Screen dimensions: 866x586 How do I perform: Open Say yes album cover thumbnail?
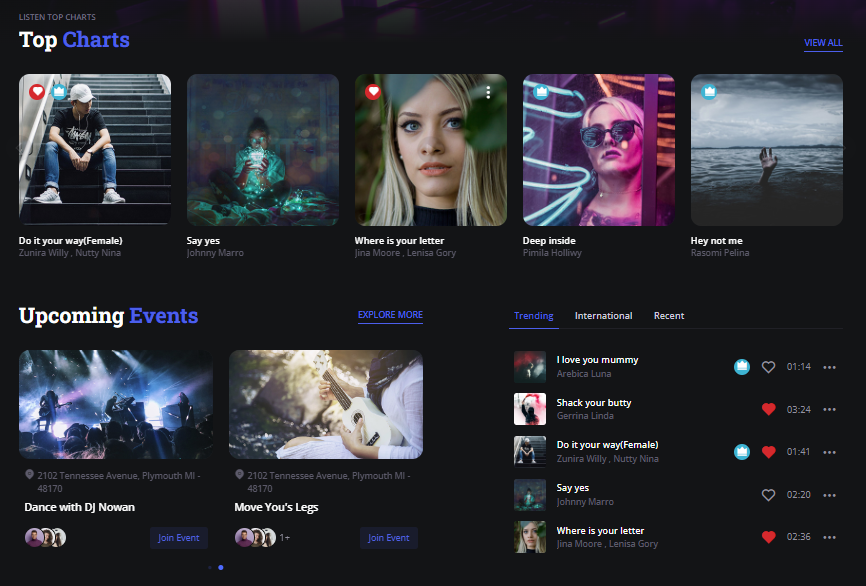(263, 150)
